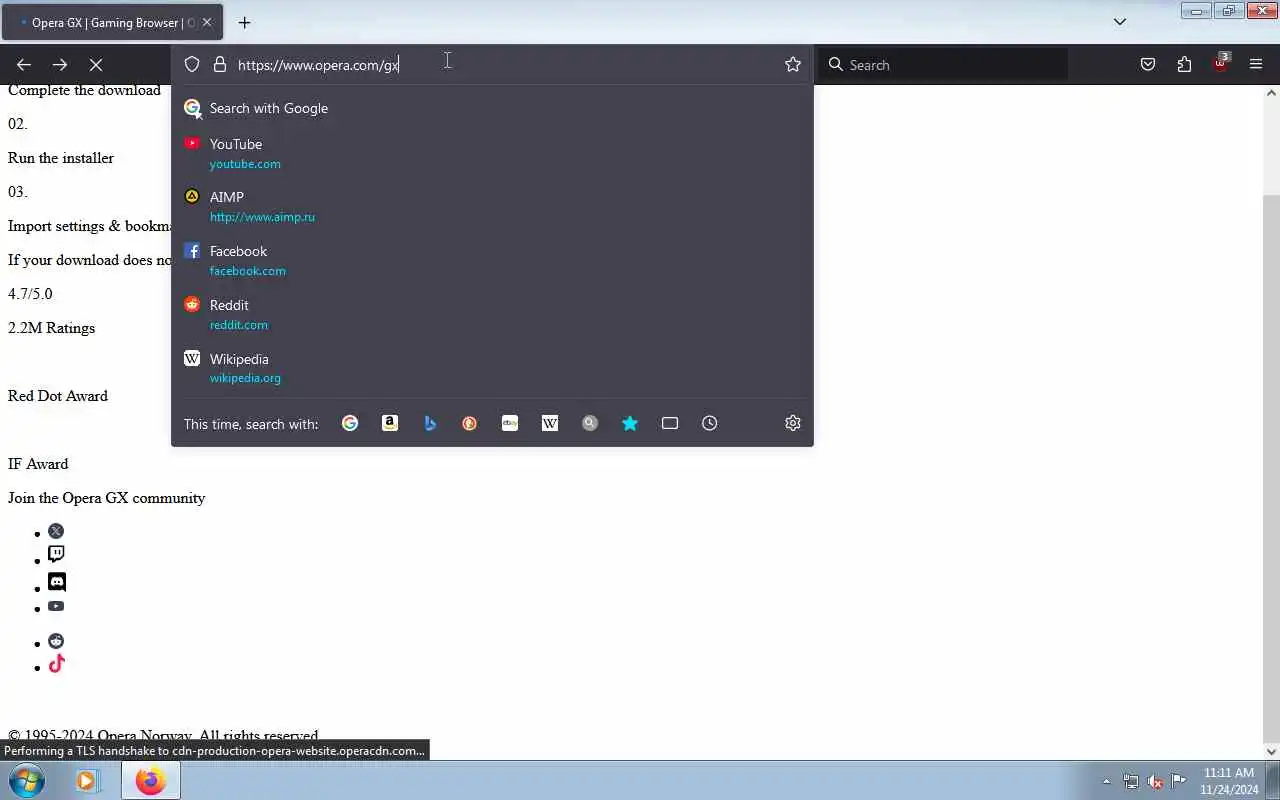This screenshot has height=800, width=1280.
Task: Open the Firefox application menu
Action: [1256, 65]
